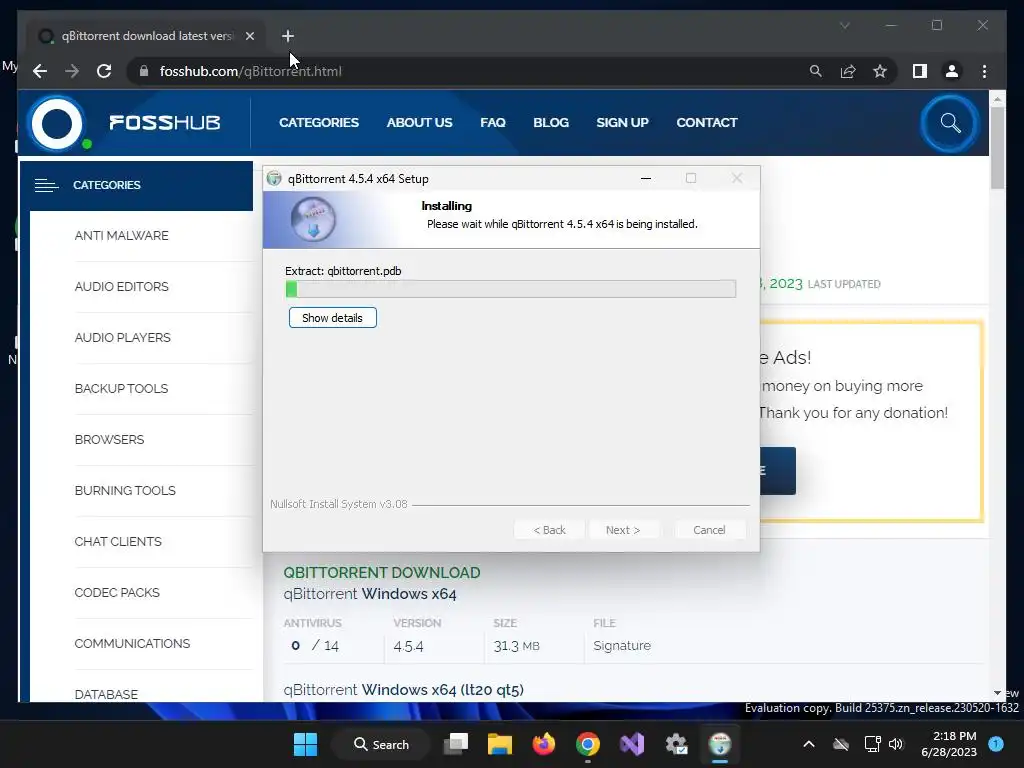Click Cancel in qBittorrent Setup
Viewport: 1024px width, 768px height.
[x=709, y=530]
